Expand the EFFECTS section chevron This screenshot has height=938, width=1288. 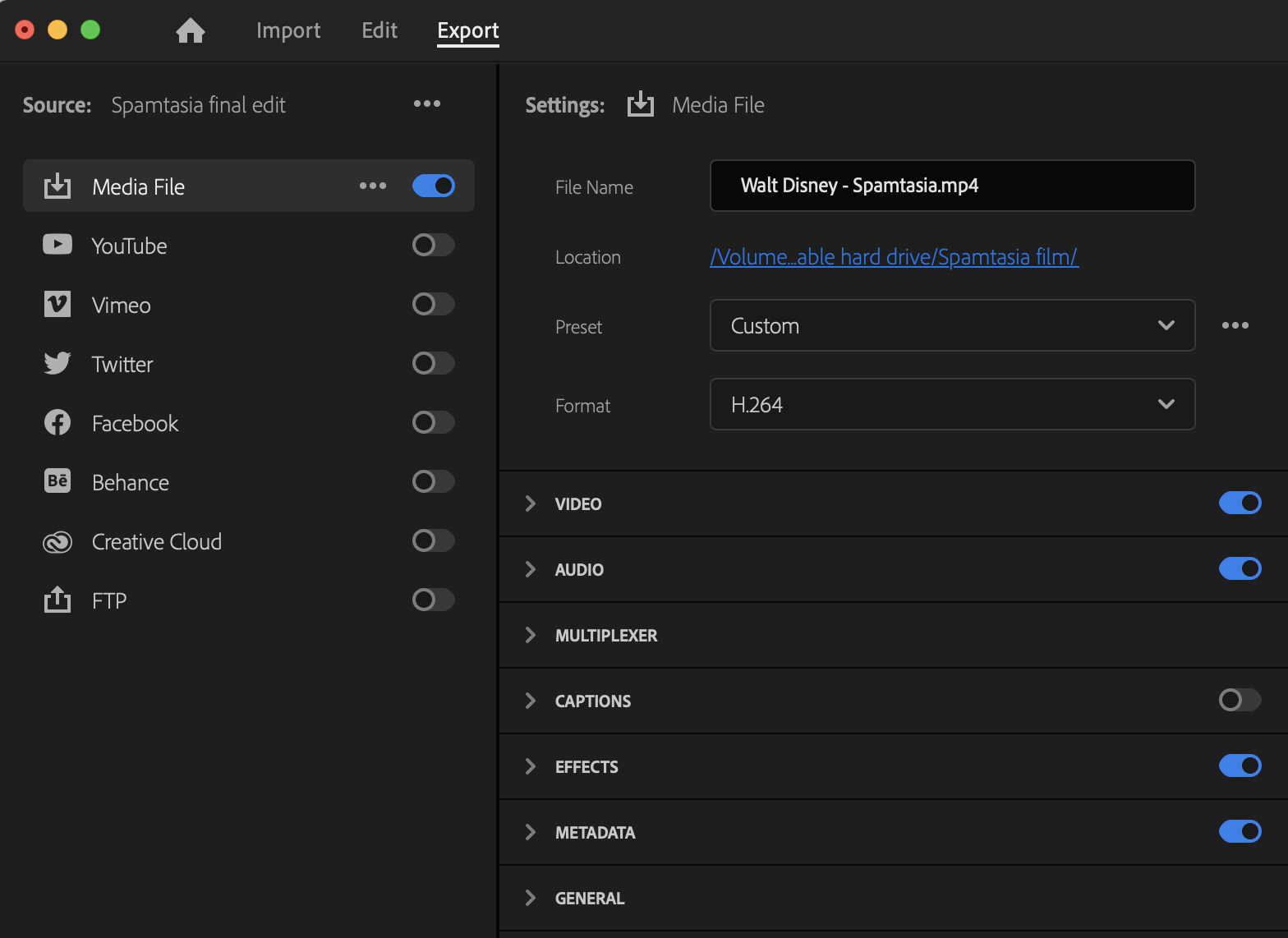[x=531, y=766]
